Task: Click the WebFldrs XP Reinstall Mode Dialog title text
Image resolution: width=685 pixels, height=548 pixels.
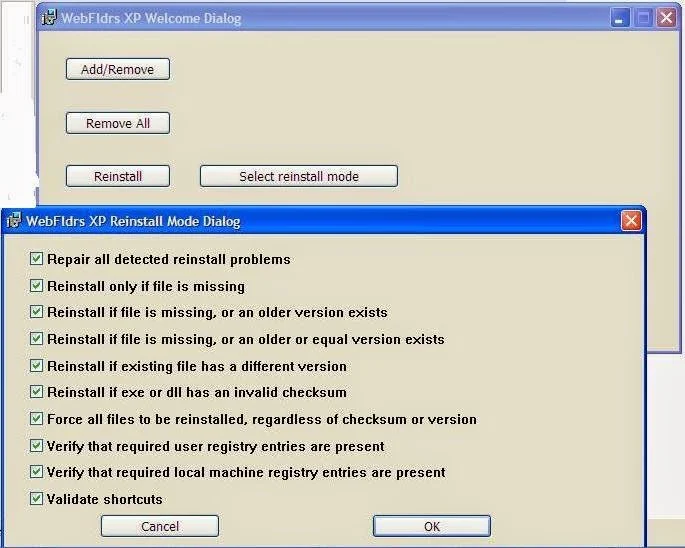Action: 133,221
